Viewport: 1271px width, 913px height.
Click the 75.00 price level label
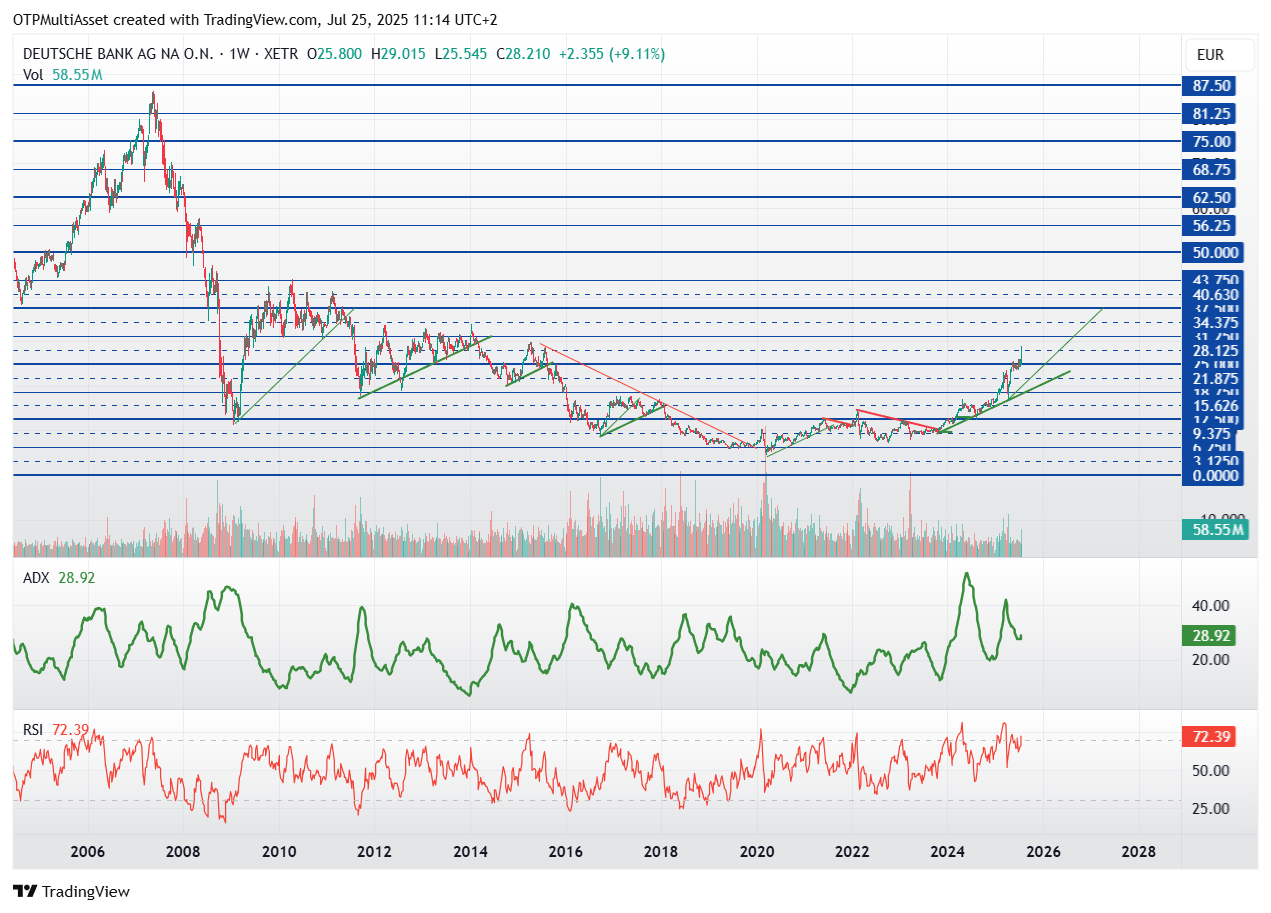[x=1212, y=141]
